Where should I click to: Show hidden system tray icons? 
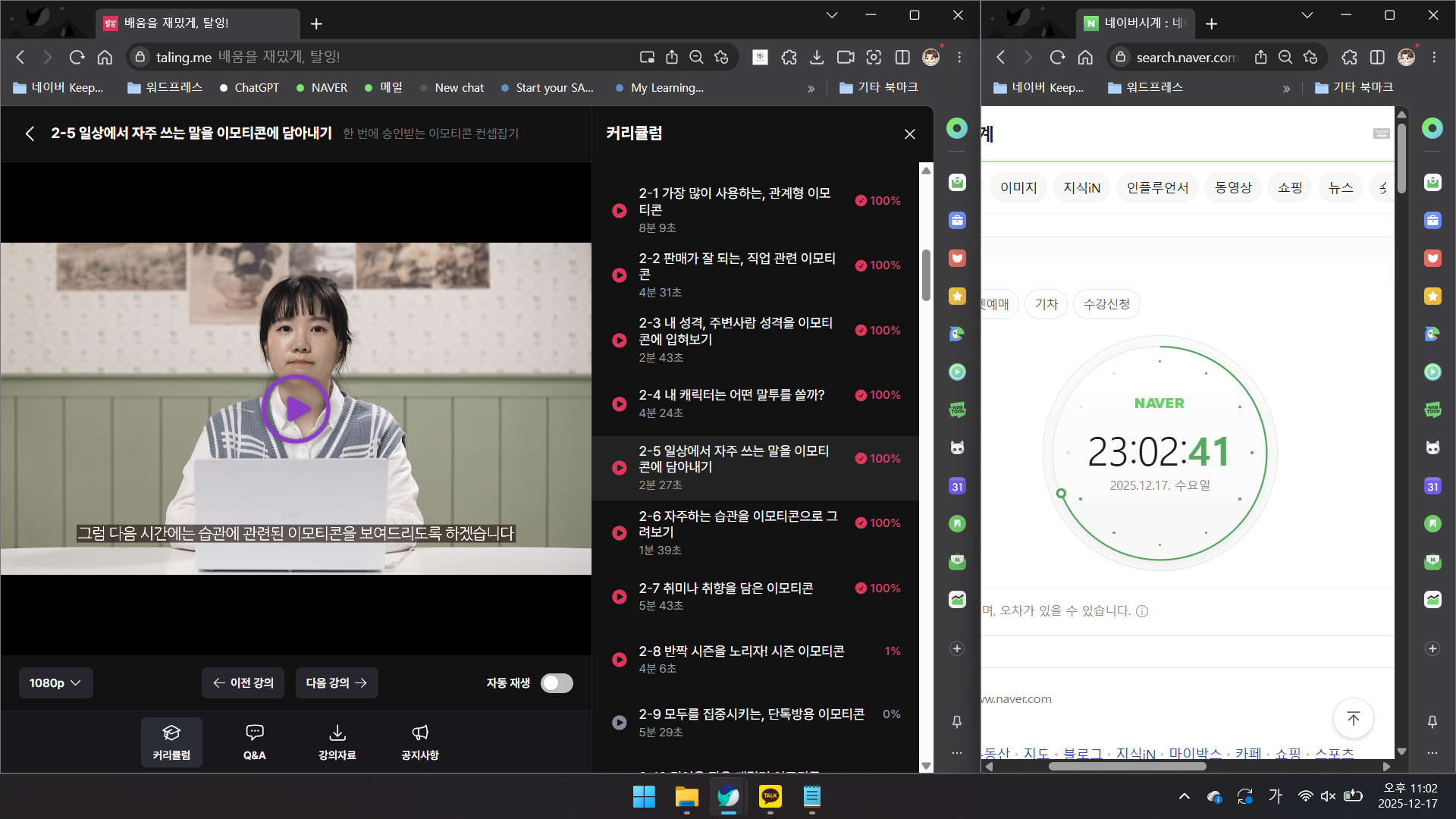1184,796
